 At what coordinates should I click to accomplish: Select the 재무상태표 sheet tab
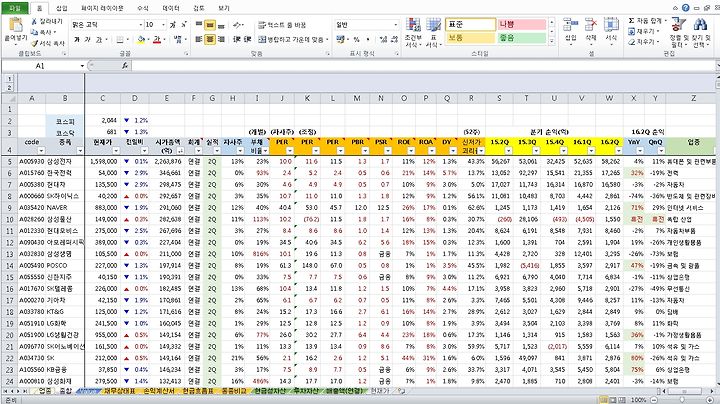tap(119, 391)
